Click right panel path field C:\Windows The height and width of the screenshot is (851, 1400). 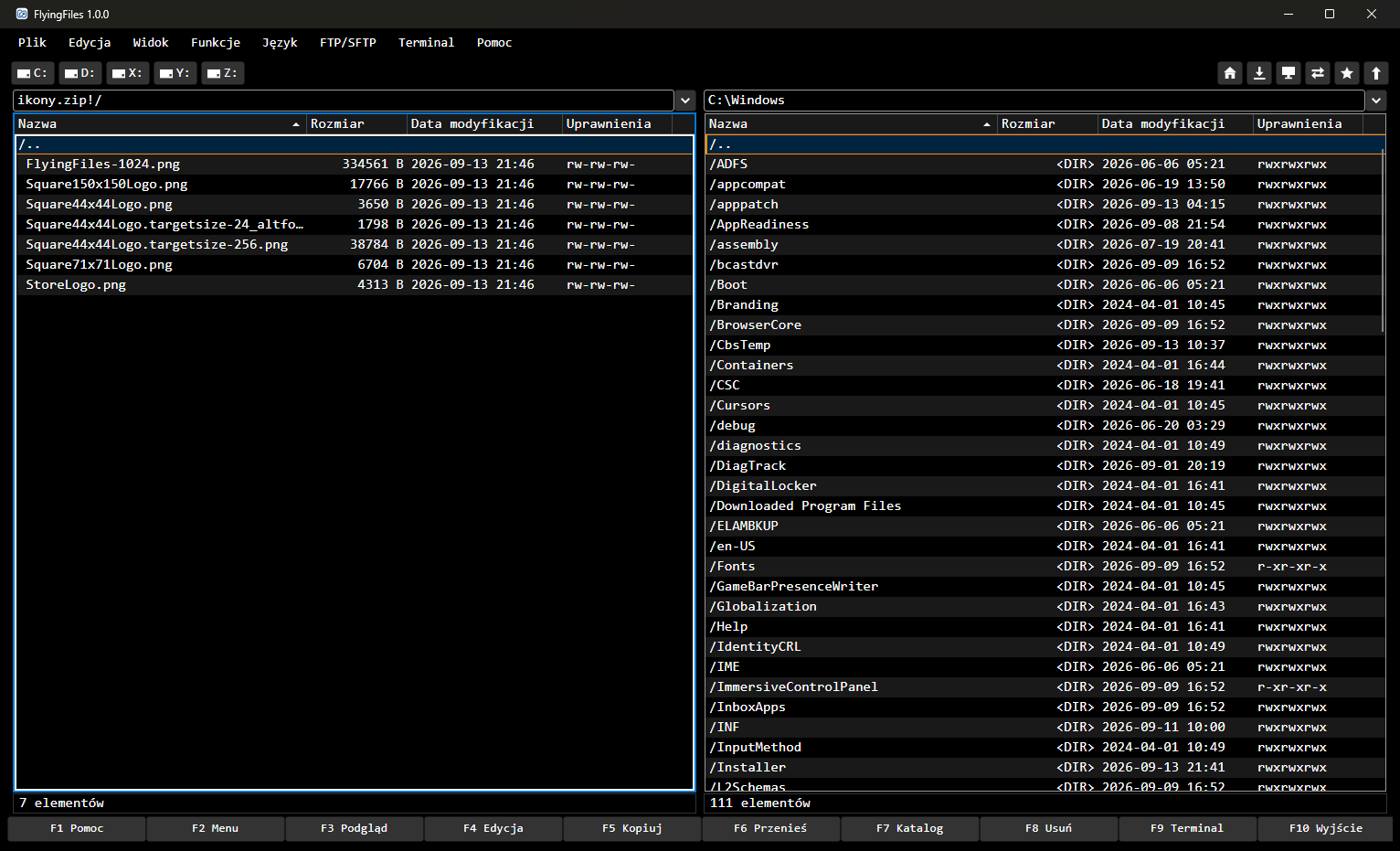pos(1034,101)
